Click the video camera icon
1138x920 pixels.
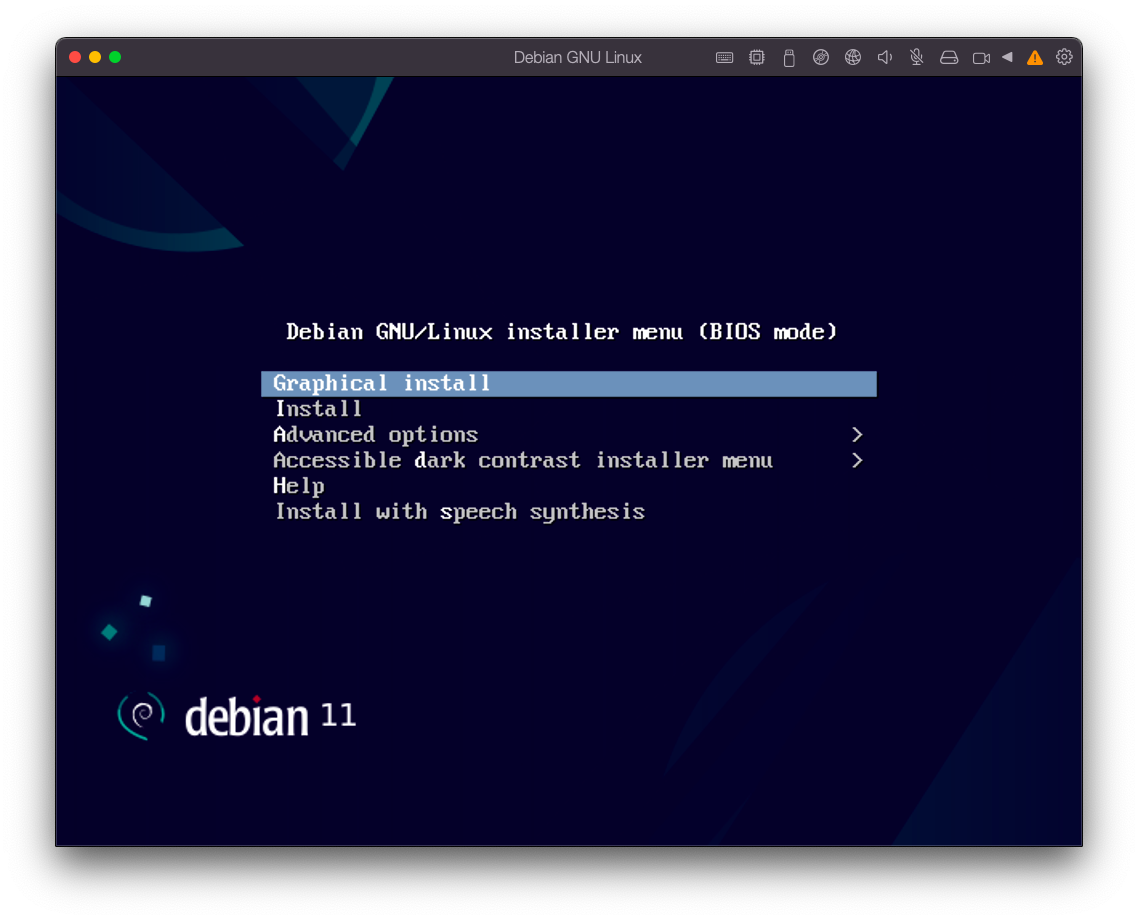[x=981, y=58]
